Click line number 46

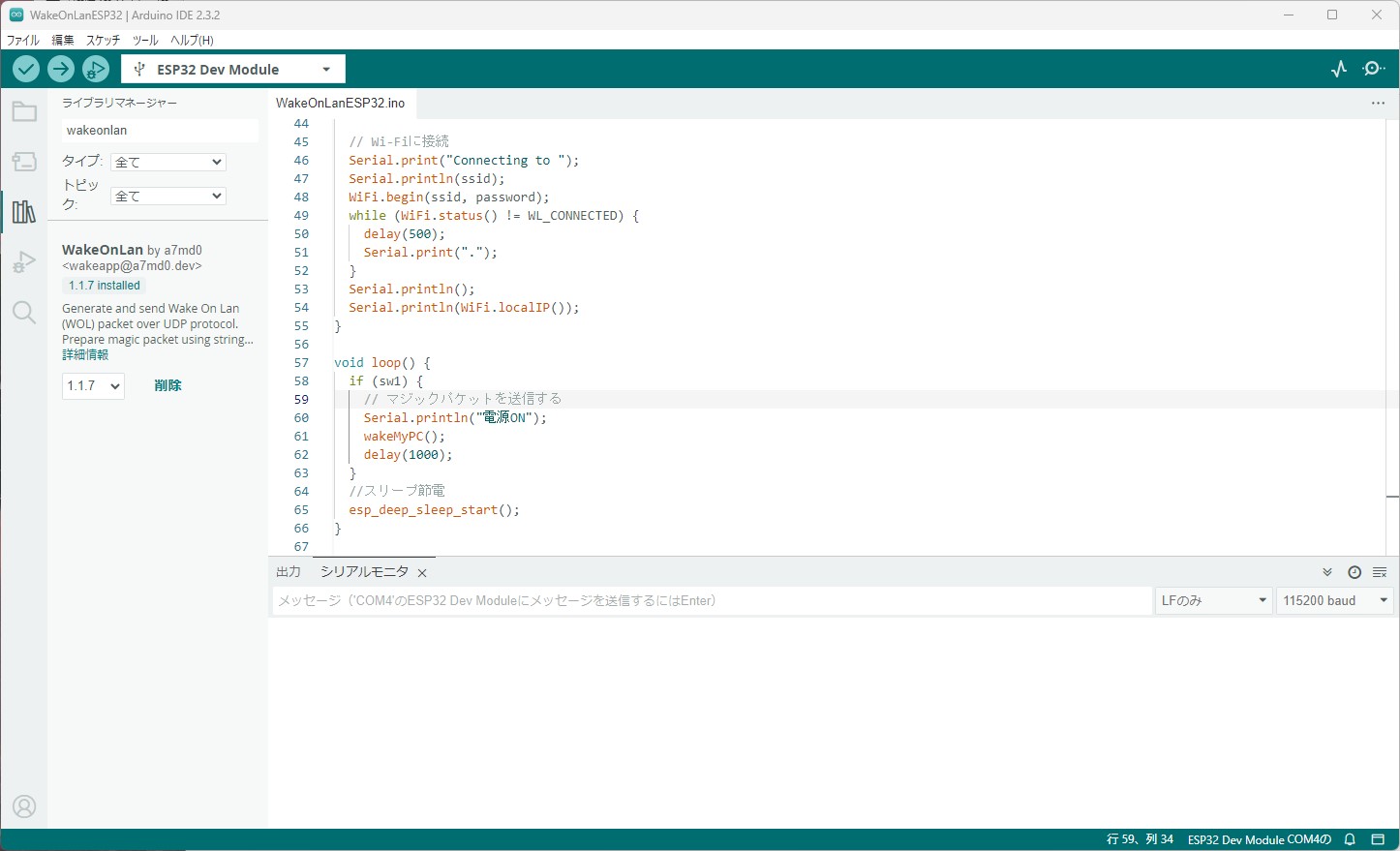(301, 161)
